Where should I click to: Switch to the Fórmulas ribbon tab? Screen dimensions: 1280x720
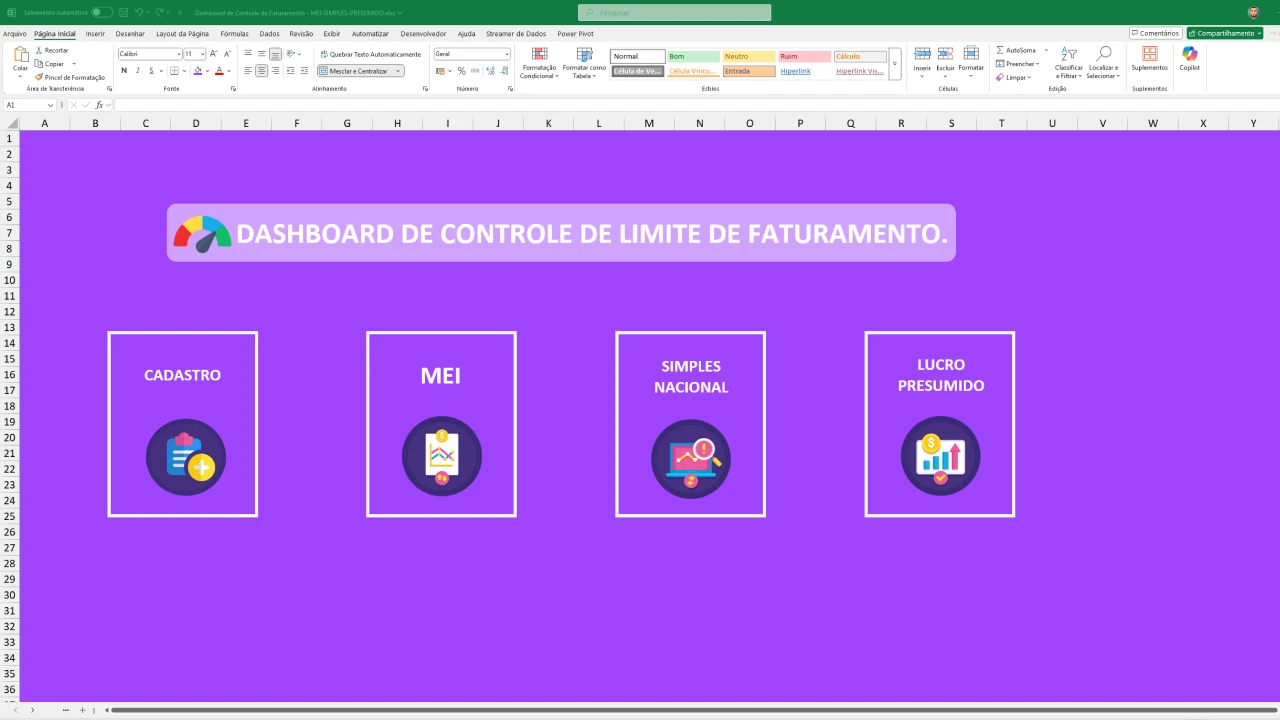[234, 33]
